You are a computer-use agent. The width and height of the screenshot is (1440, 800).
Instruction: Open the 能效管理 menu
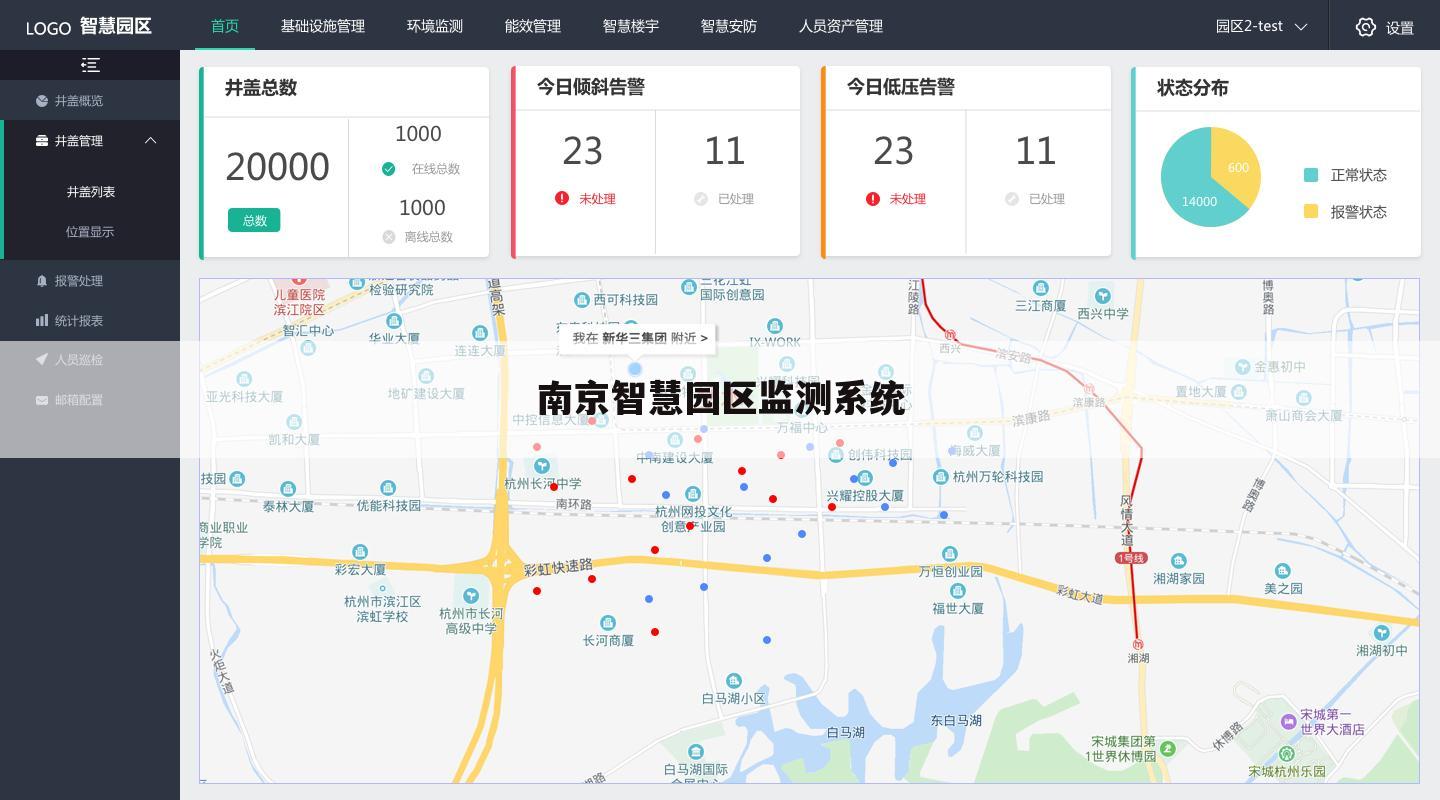click(533, 26)
